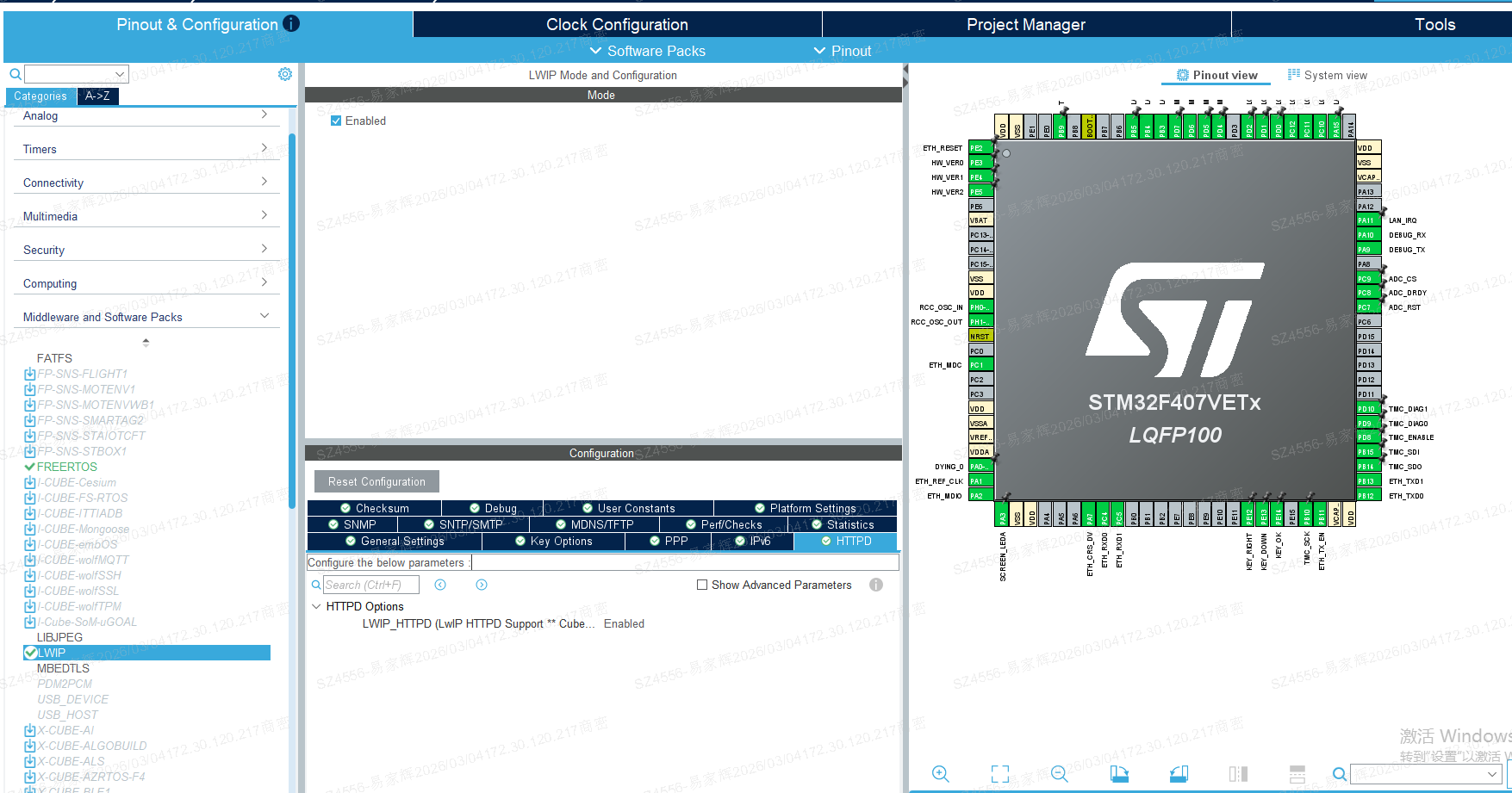
Task: Collapse Middleware and Software Packs category
Action: (264, 316)
